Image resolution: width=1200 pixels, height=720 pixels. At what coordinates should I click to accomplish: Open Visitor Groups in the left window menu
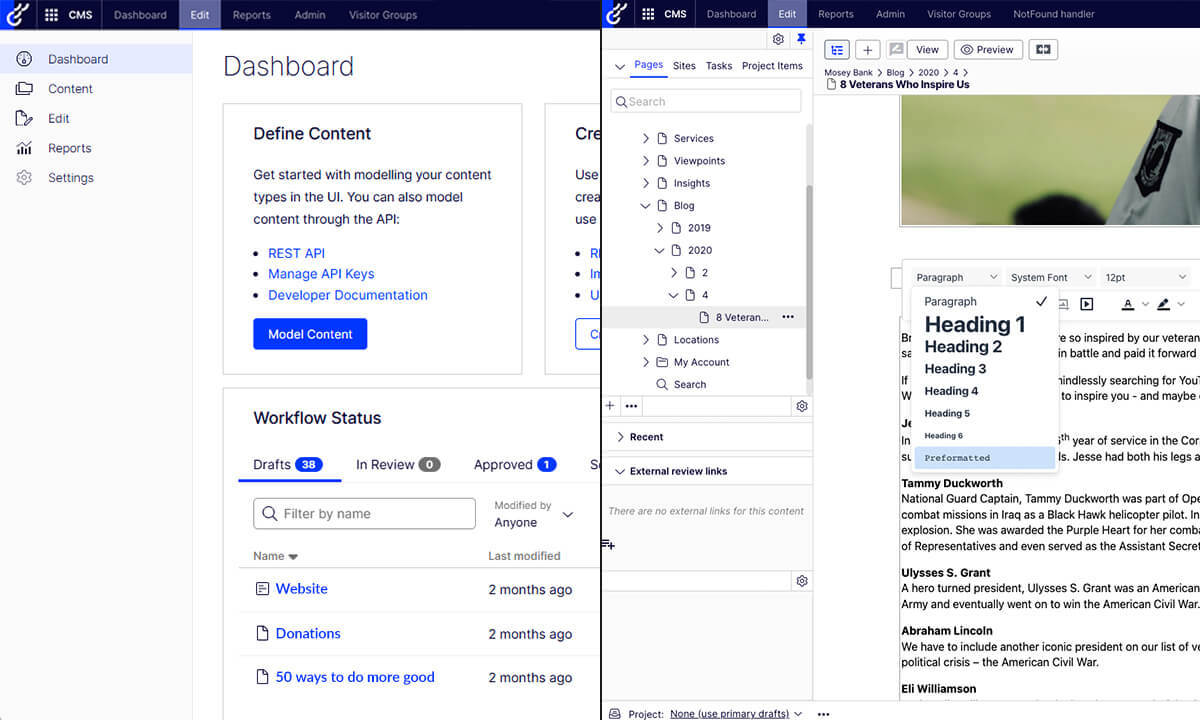point(383,15)
